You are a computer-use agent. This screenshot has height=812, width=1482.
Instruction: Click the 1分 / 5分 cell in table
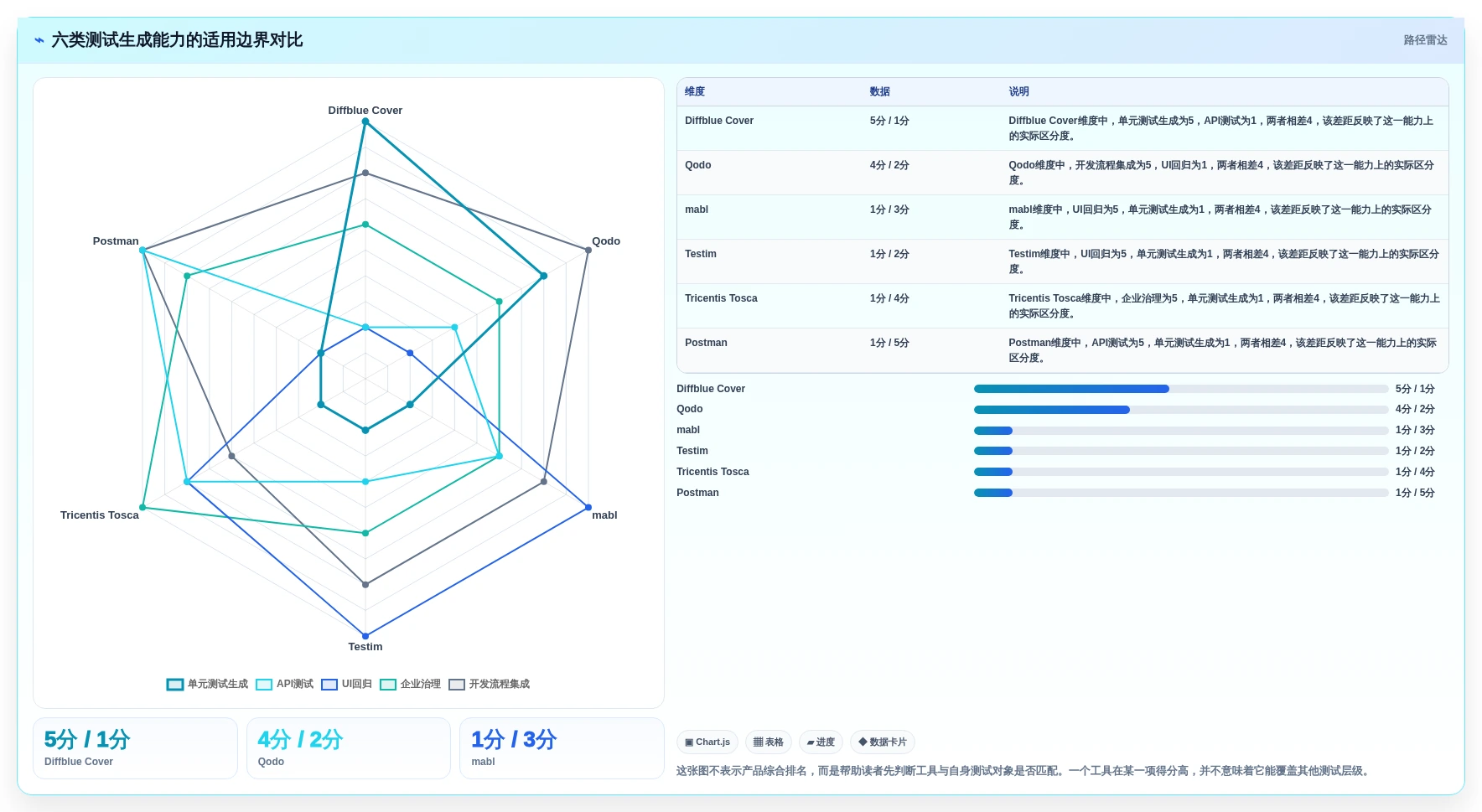coord(889,343)
